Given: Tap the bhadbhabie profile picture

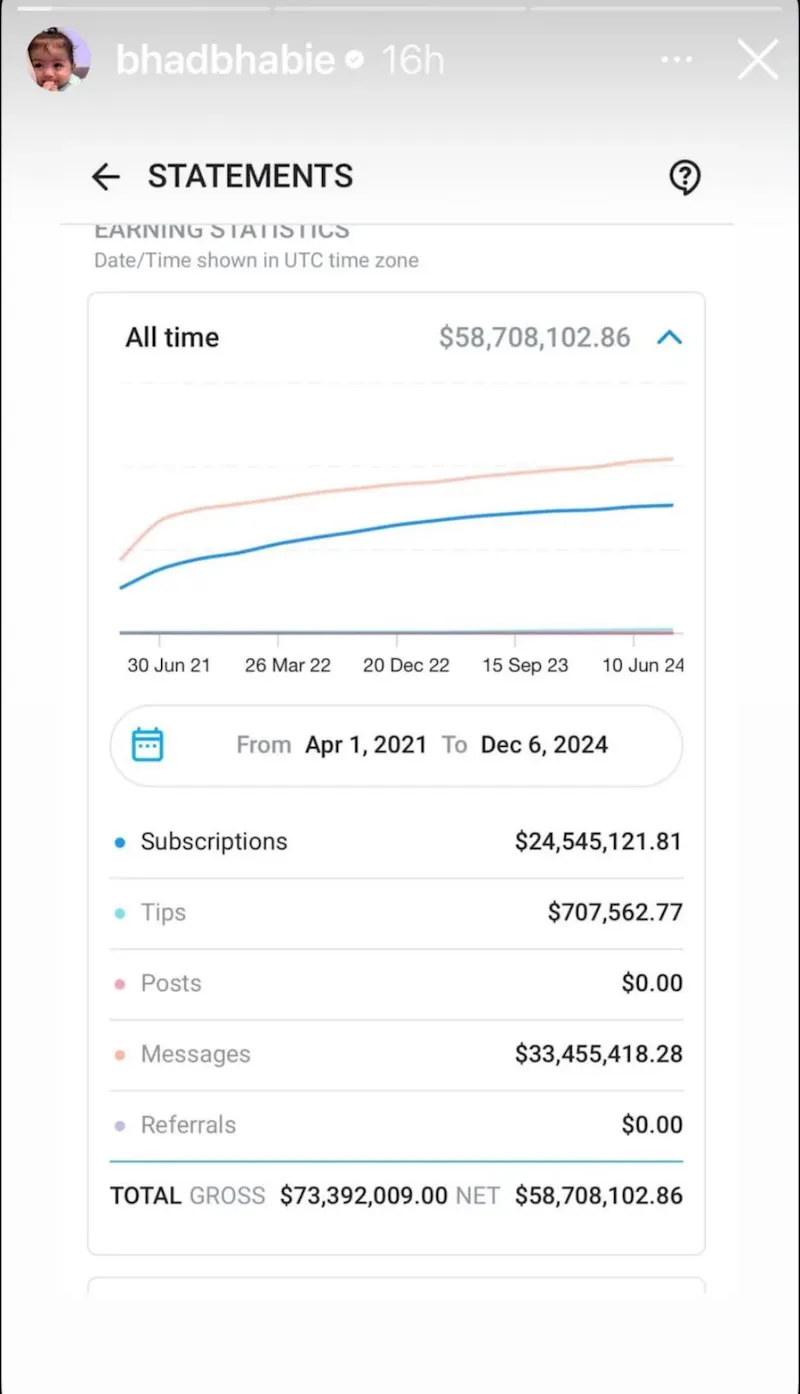Looking at the screenshot, I should pyautogui.click(x=58, y=60).
